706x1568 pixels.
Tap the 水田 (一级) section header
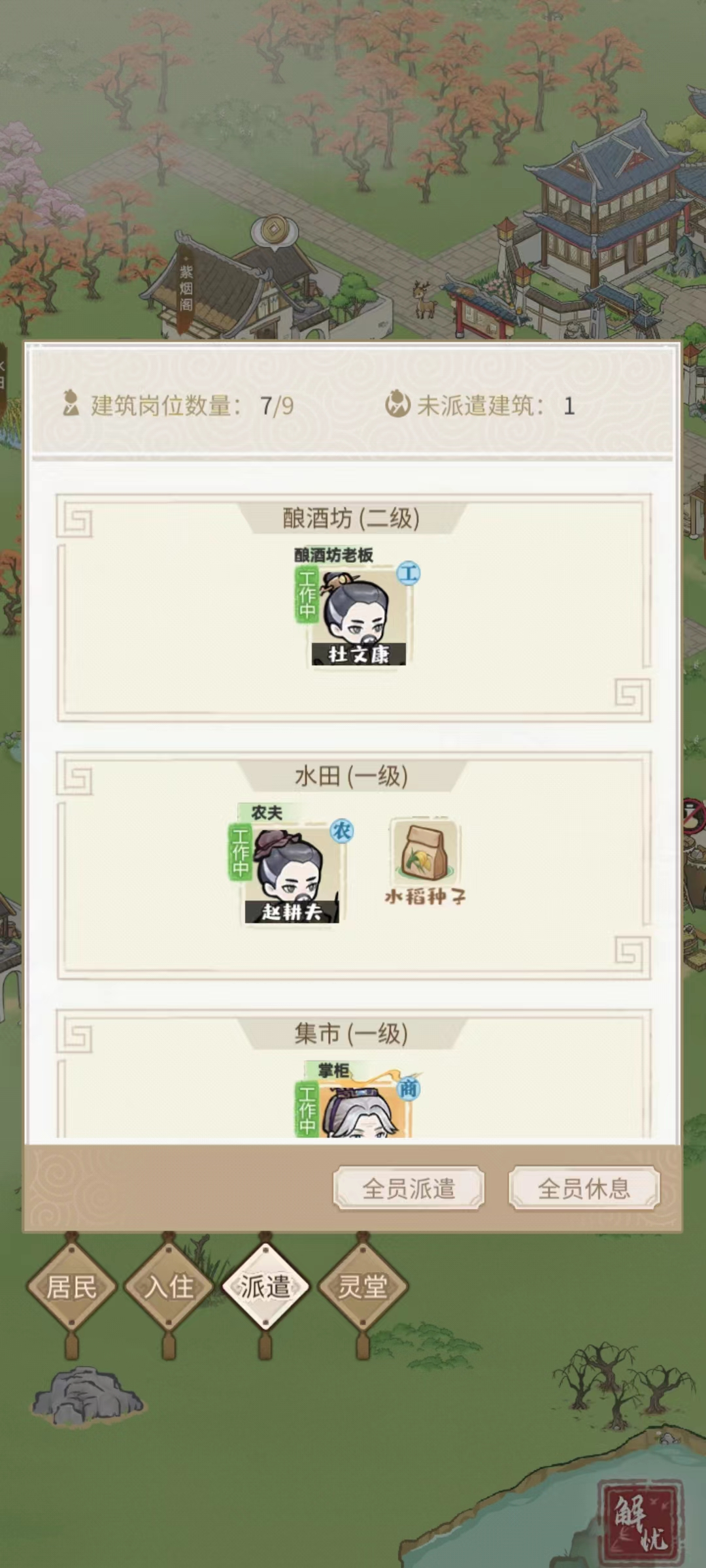(352, 776)
